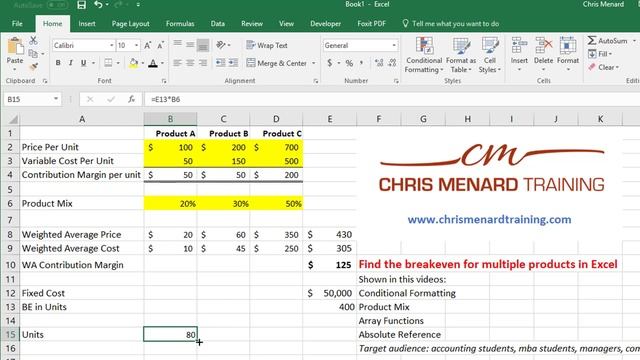
Task: Open the font color dropdown arrow
Action: click(162, 63)
